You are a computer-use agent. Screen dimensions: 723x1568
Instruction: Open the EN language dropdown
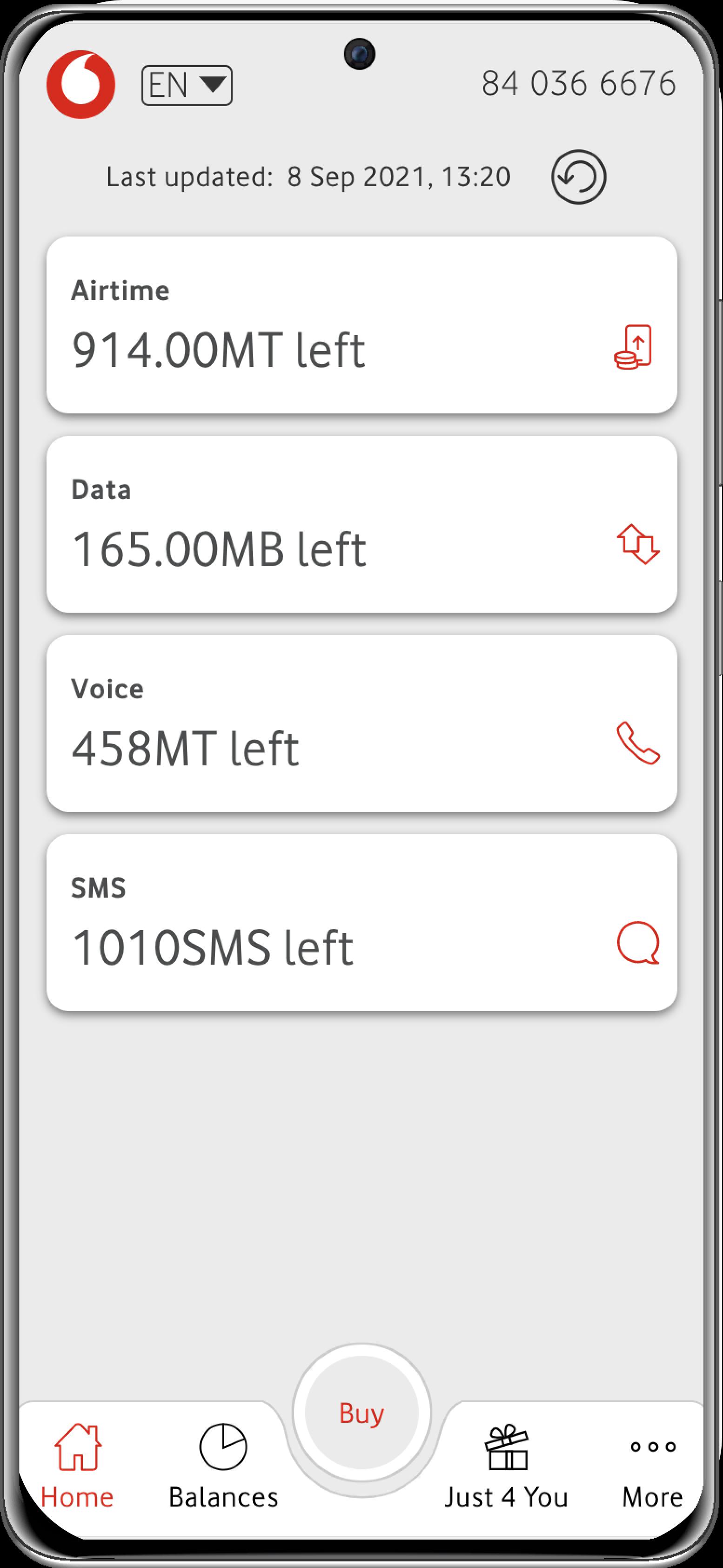[x=187, y=85]
